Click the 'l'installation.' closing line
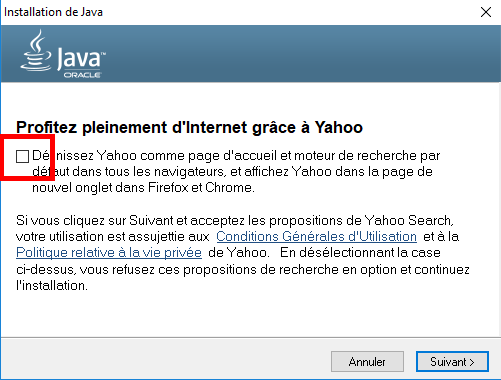The width and height of the screenshot is (501, 380). [52, 285]
